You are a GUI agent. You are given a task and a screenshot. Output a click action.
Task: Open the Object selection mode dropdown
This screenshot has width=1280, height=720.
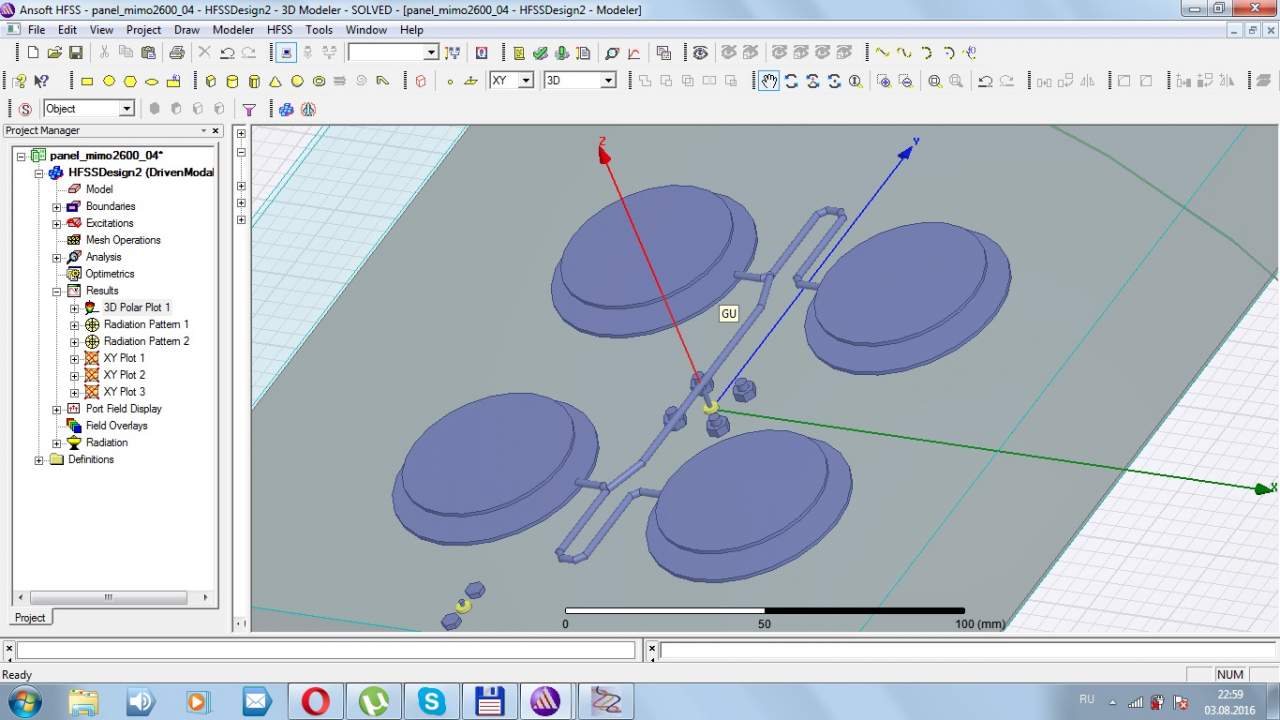click(x=126, y=109)
